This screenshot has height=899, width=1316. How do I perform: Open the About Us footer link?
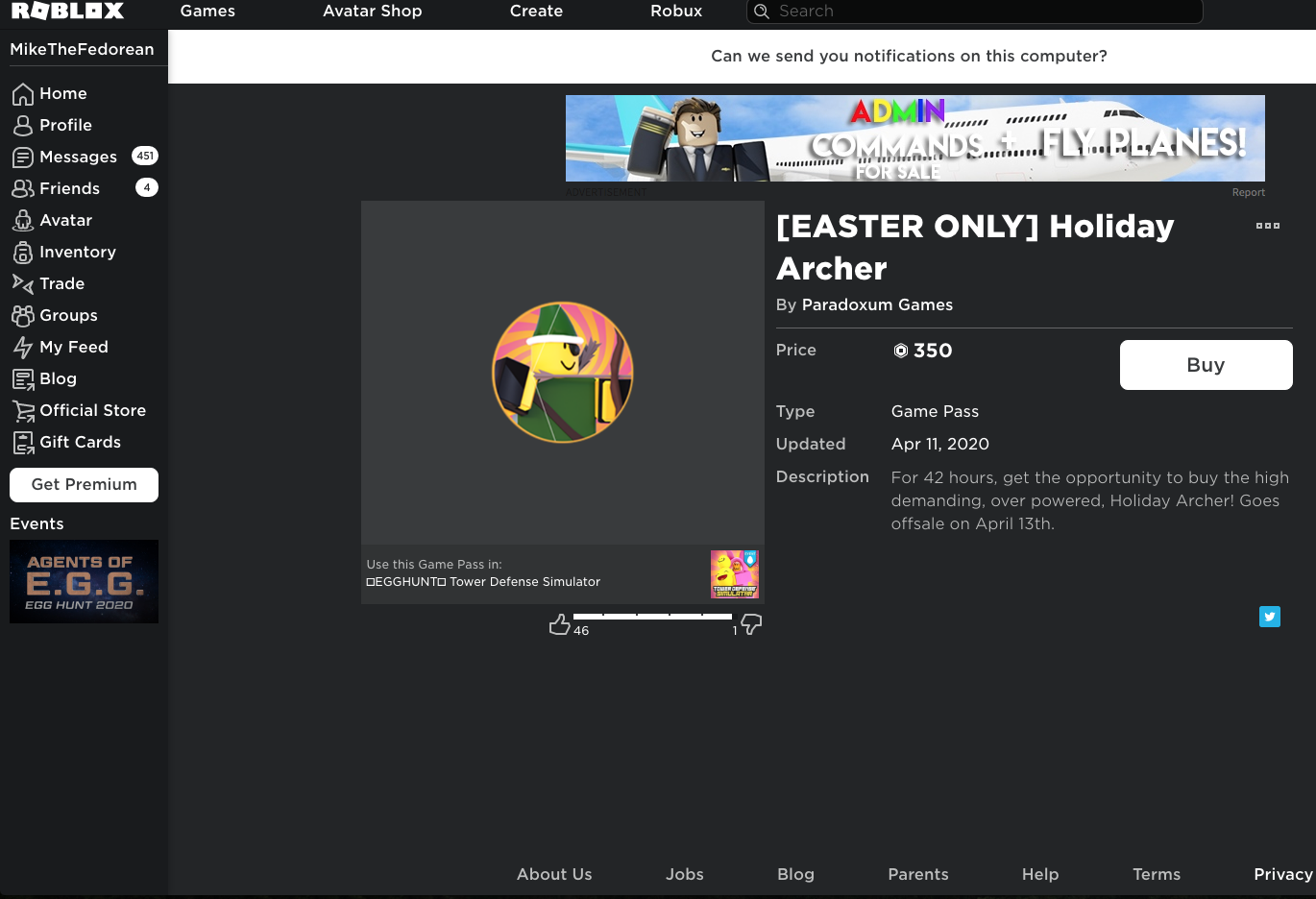tap(554, 874)
